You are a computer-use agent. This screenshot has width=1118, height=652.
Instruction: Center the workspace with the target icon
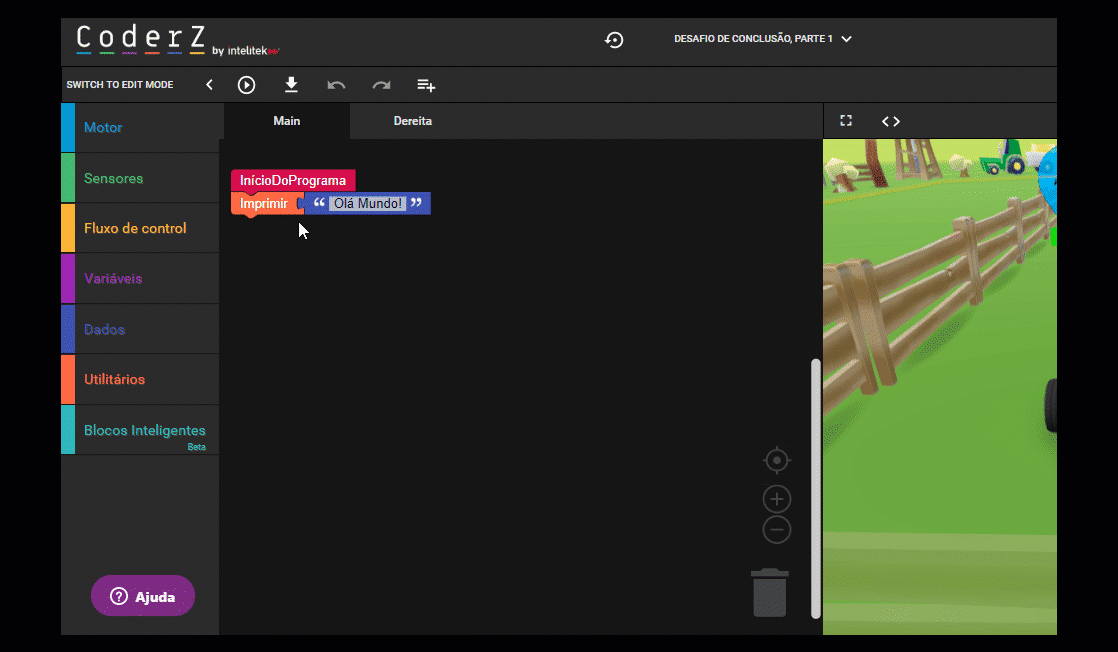(777, 460)
